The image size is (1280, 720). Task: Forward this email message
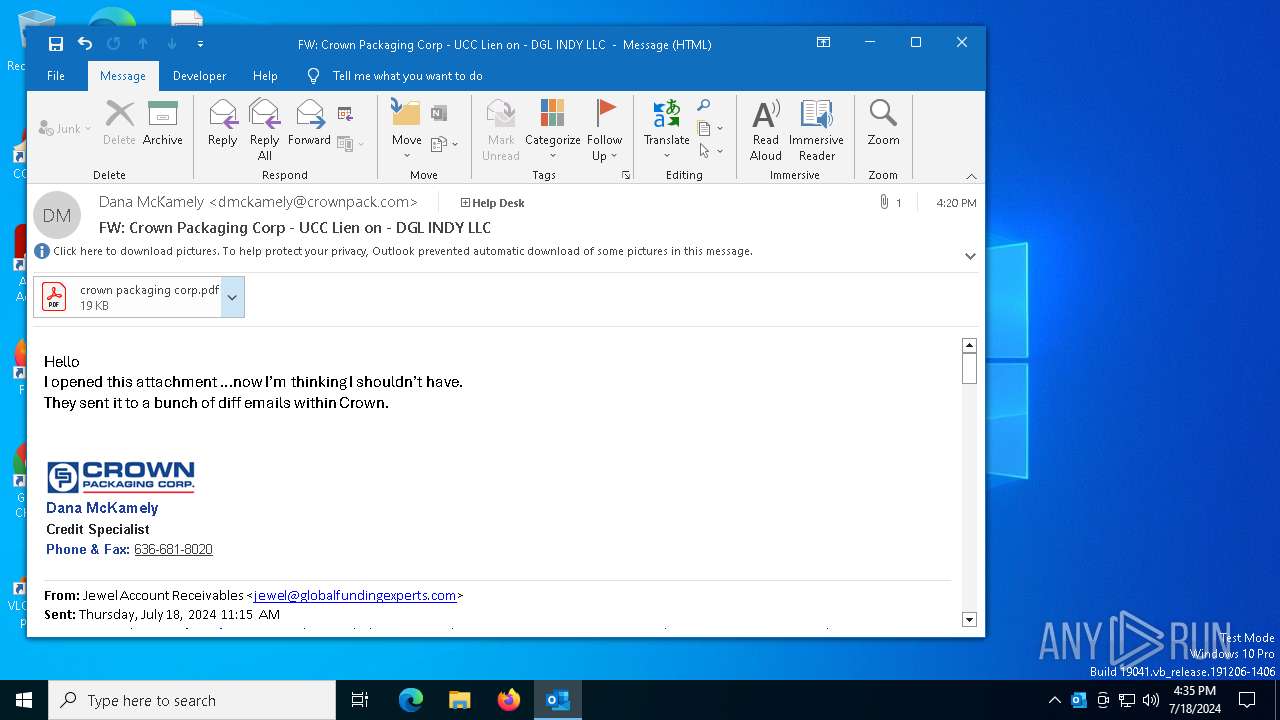click(309, 124)
